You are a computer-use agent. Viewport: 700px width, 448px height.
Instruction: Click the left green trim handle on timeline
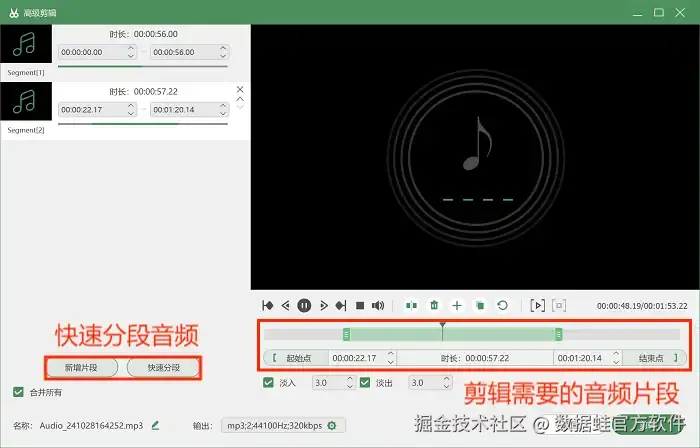[x=346, y=334]
